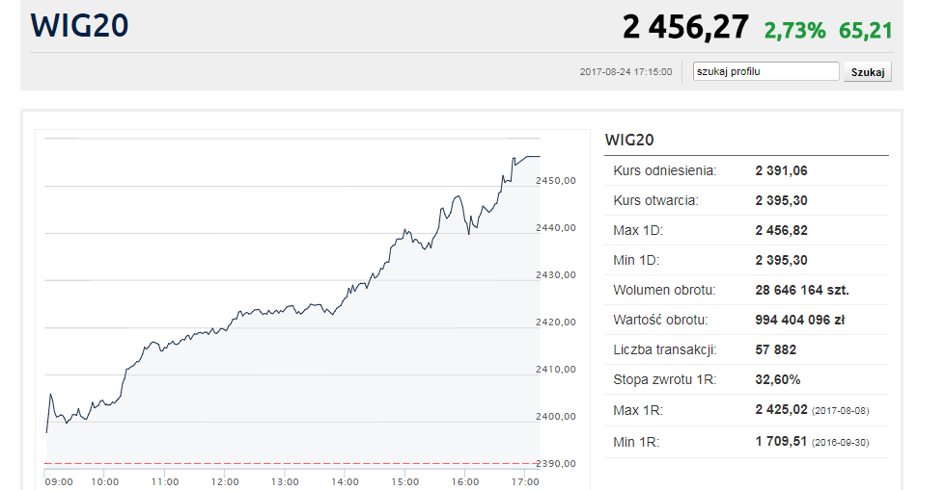Click the "szukaj profilu" search field
Image resolution: width=945 pixels, height=490 pixels.
click(766, 72)
